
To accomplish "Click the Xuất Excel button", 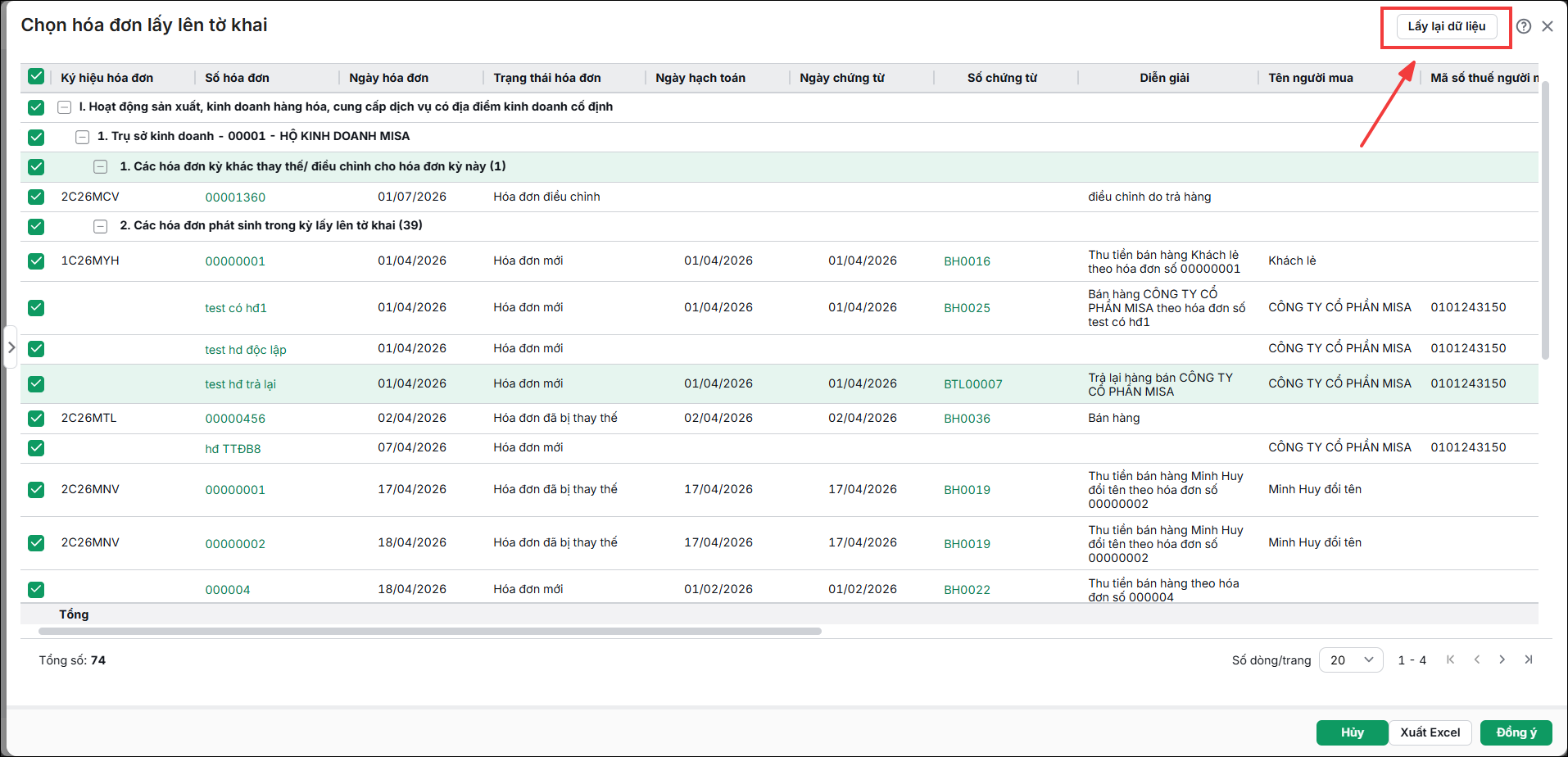I will point(1430,732).
